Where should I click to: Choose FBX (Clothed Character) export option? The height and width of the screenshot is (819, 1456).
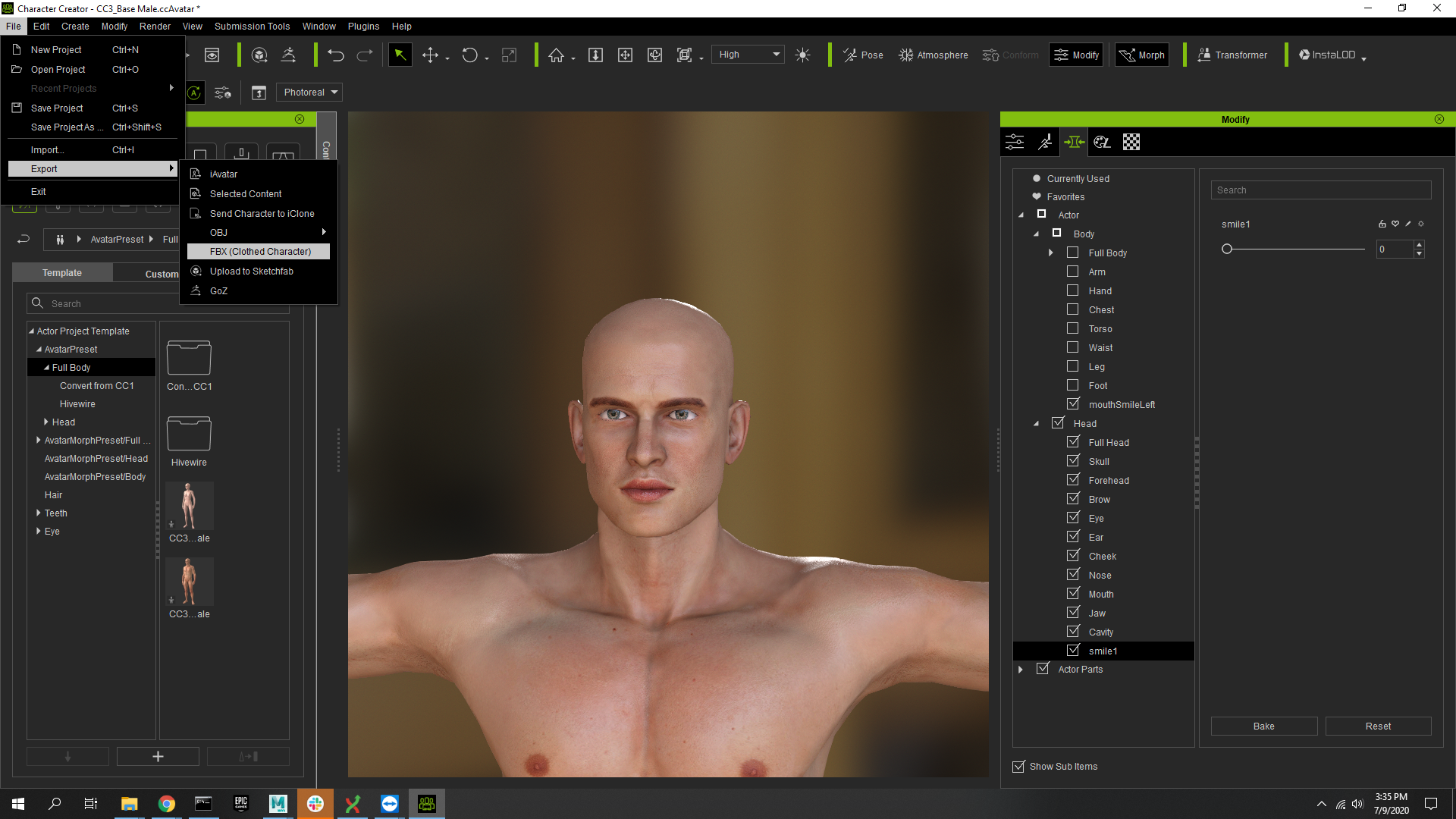(x=259, y=252)
